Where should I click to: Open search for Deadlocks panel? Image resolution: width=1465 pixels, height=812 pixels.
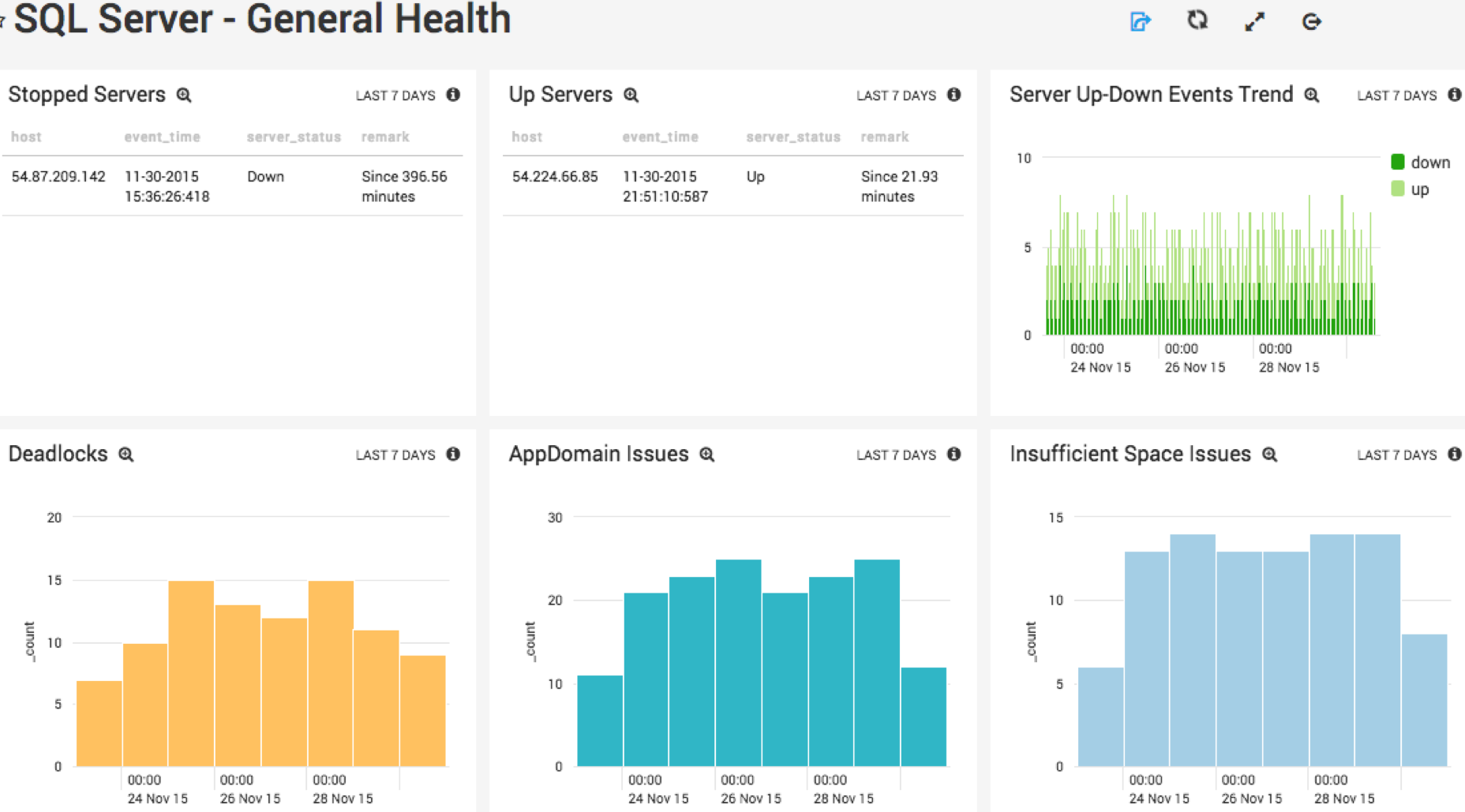[126, 455]
